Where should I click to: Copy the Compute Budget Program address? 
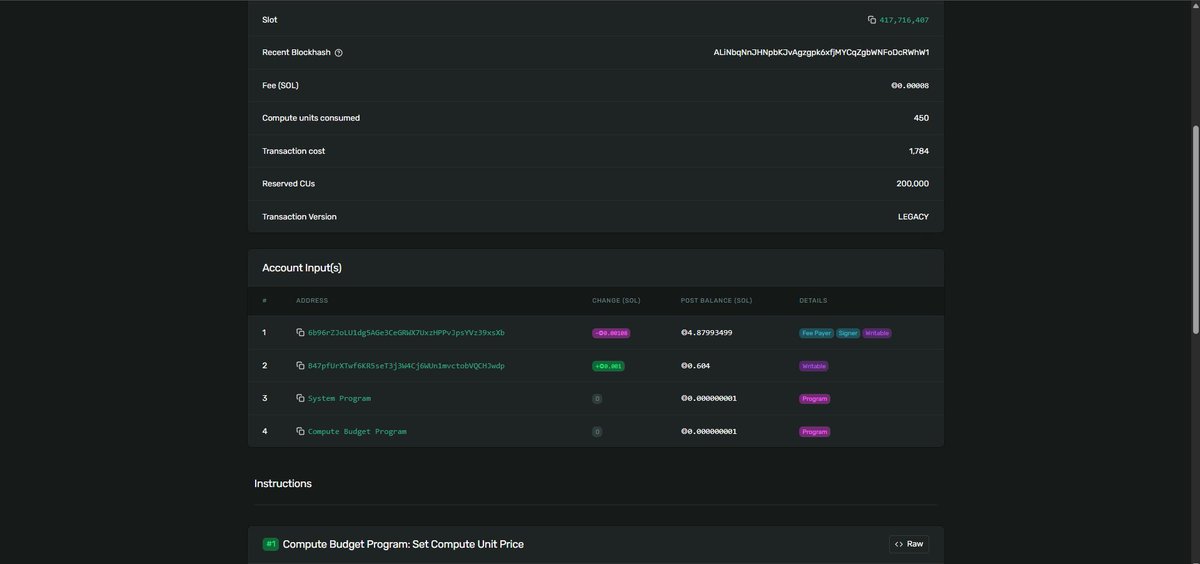point(300,432)
